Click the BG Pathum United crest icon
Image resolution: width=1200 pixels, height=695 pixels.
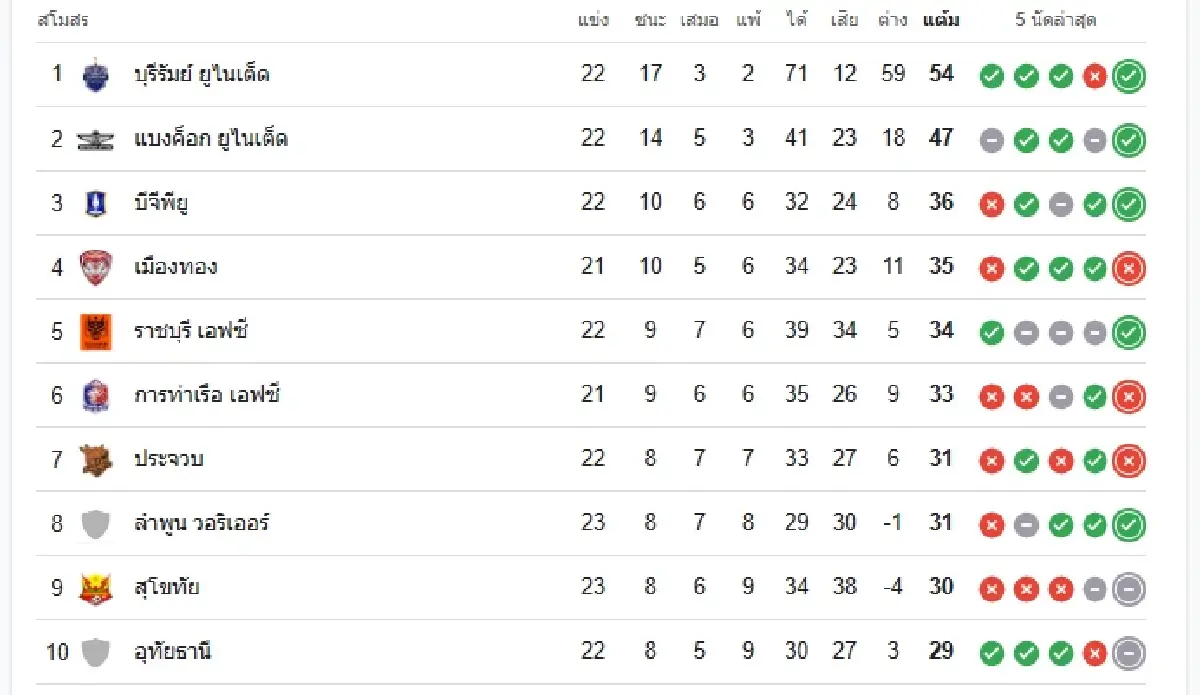(95, 204)
